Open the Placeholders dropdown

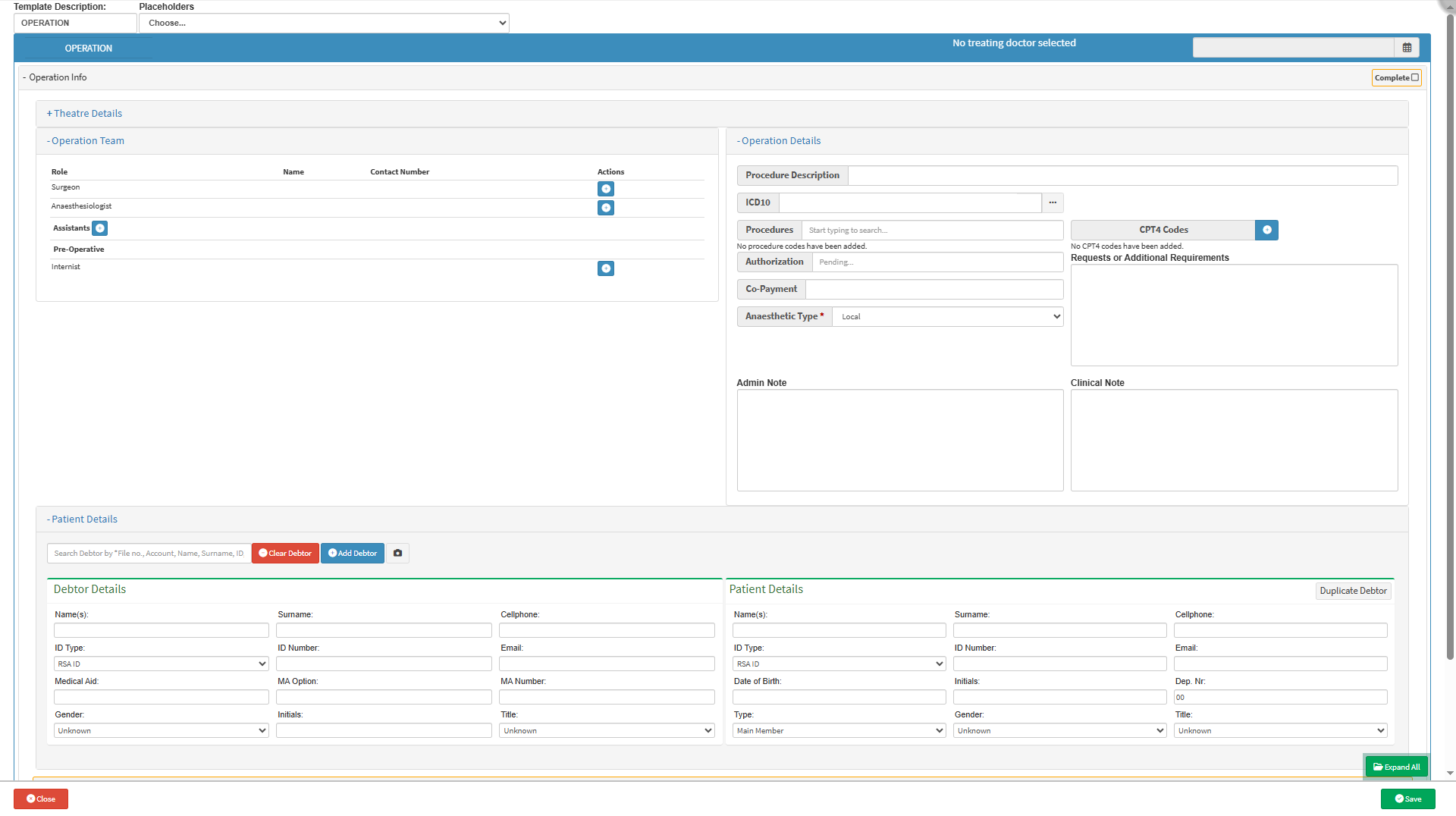pyautogui.click(x=324, y=23)
